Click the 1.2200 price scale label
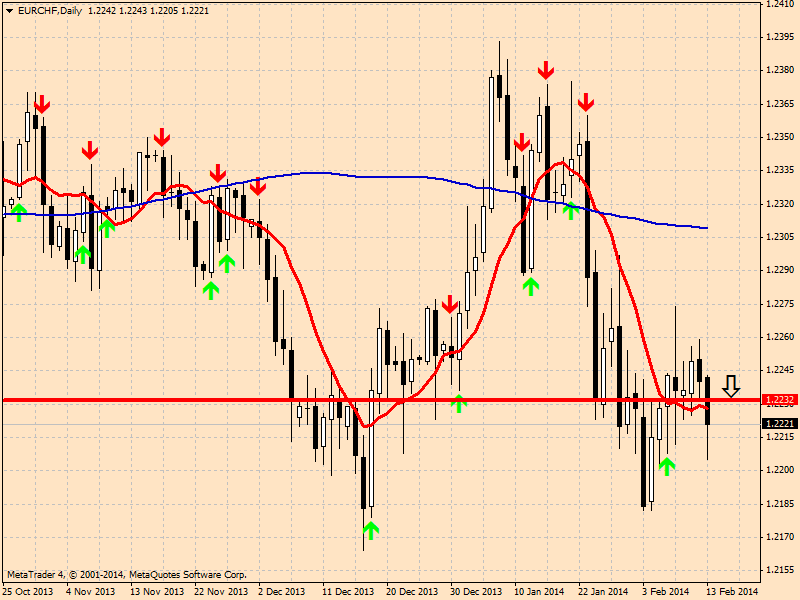The image size is (800, 600). tap(780, 470)
